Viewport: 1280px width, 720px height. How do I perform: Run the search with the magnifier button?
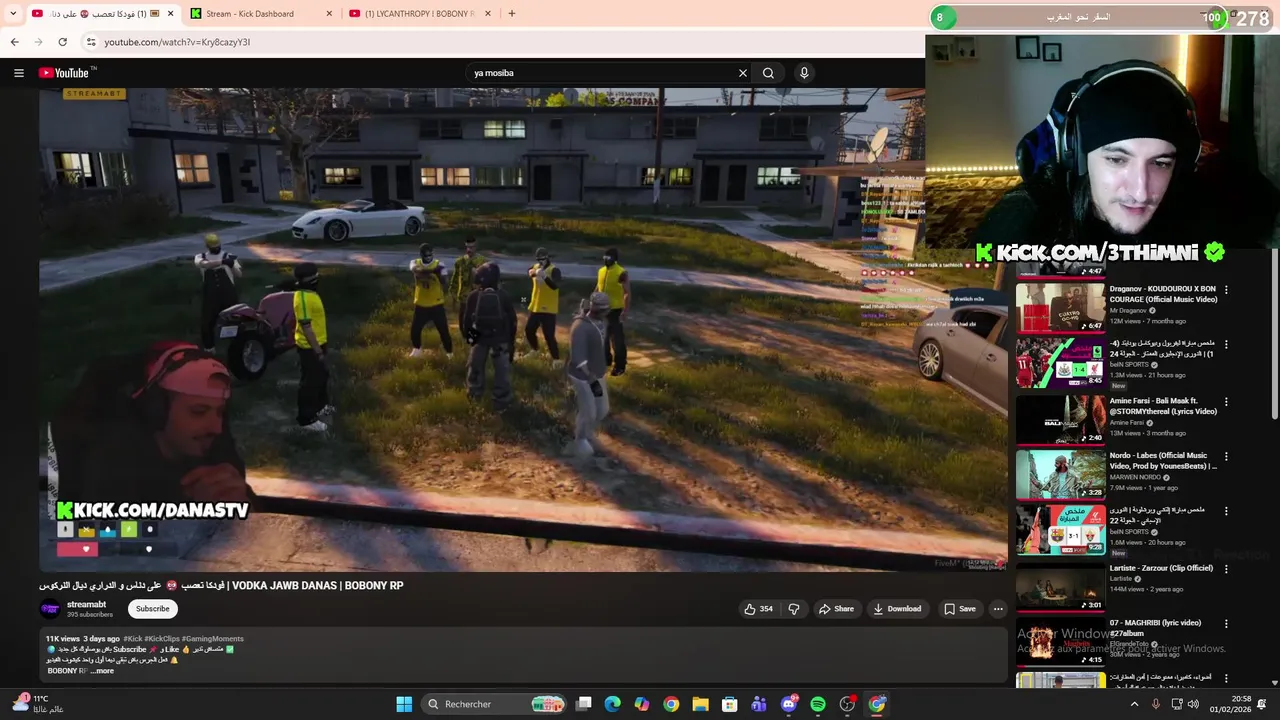768,73
